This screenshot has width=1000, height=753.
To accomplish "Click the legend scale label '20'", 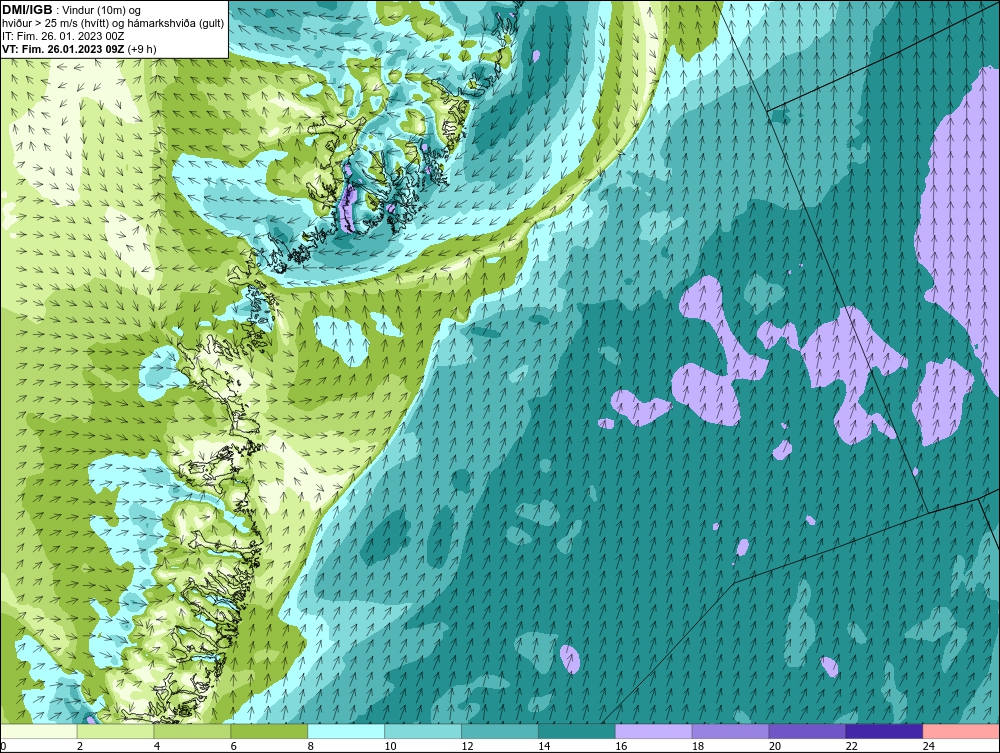I will tap(775, 746).
